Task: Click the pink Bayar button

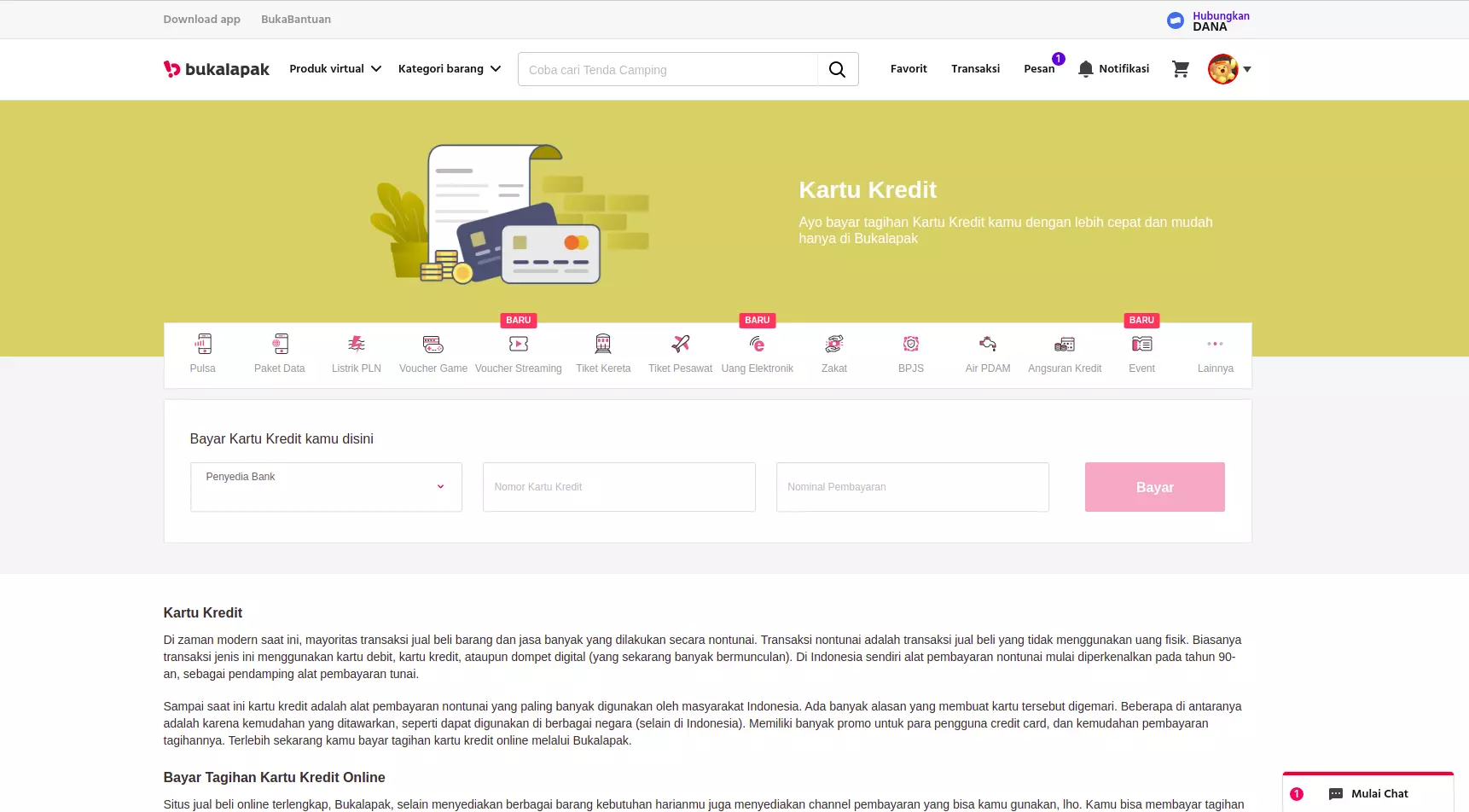Action: point(1155,487)
